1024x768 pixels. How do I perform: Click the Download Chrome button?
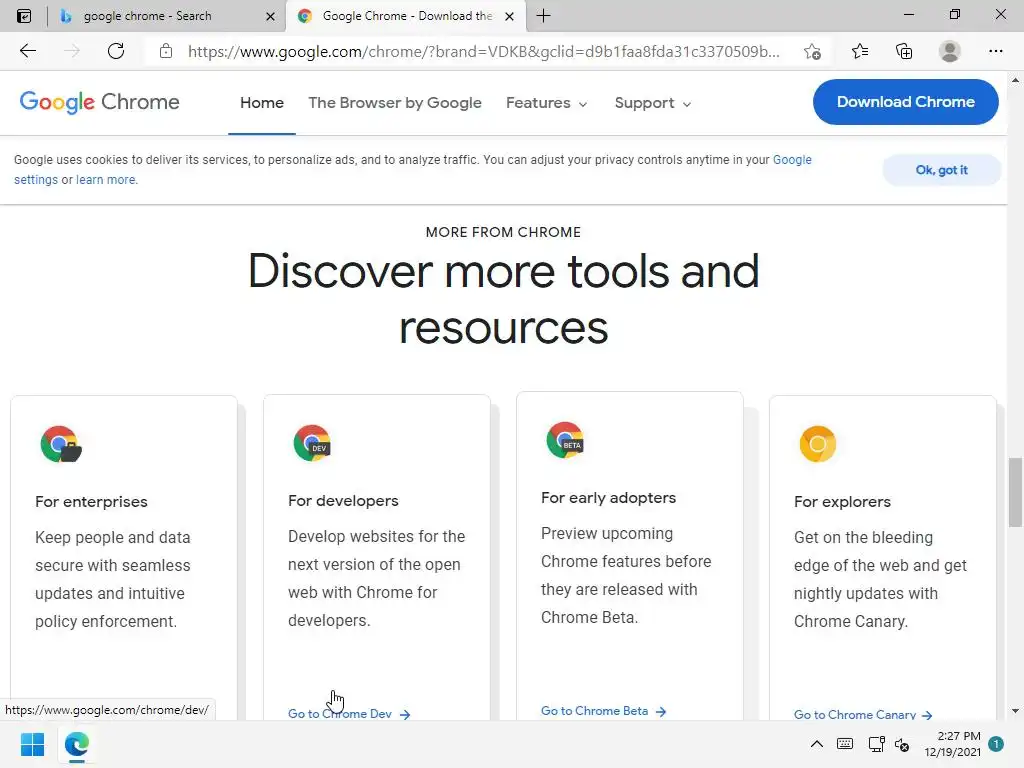(x=906, y=102)
